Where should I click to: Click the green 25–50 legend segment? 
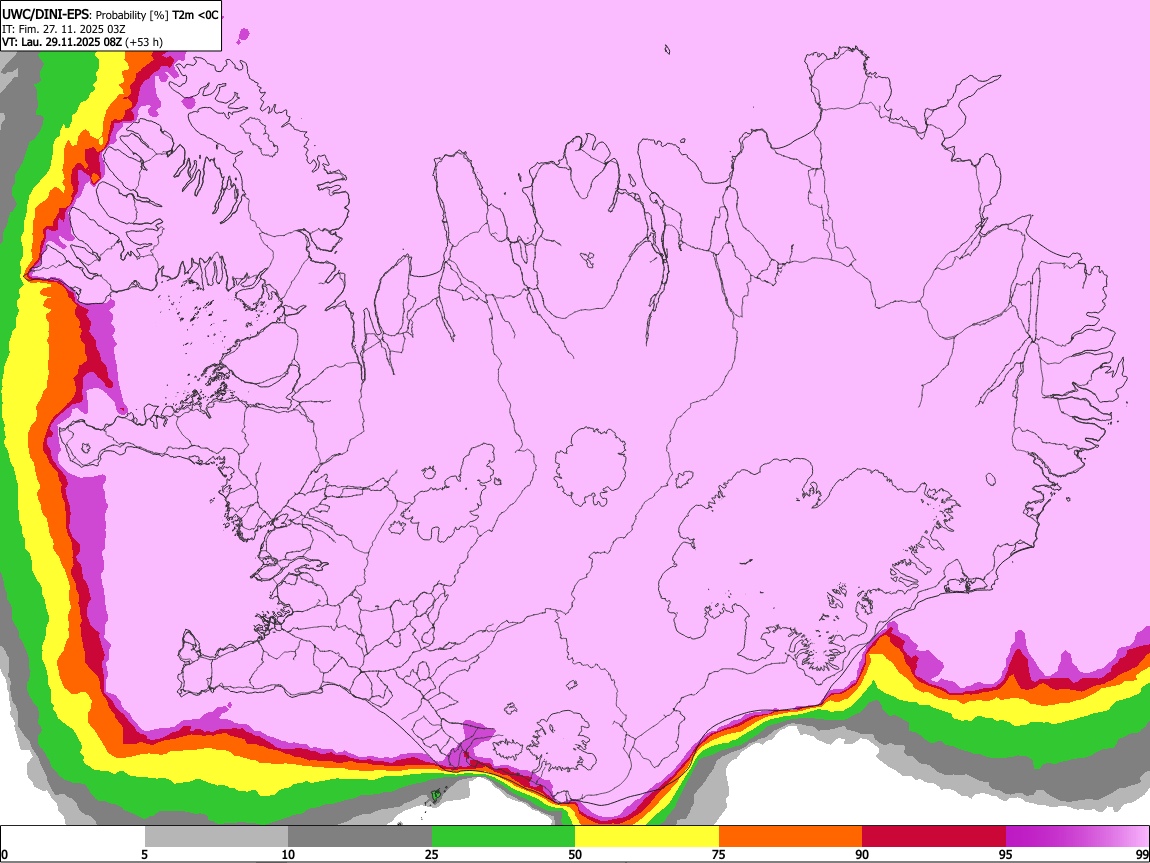(x=503, y=837)
